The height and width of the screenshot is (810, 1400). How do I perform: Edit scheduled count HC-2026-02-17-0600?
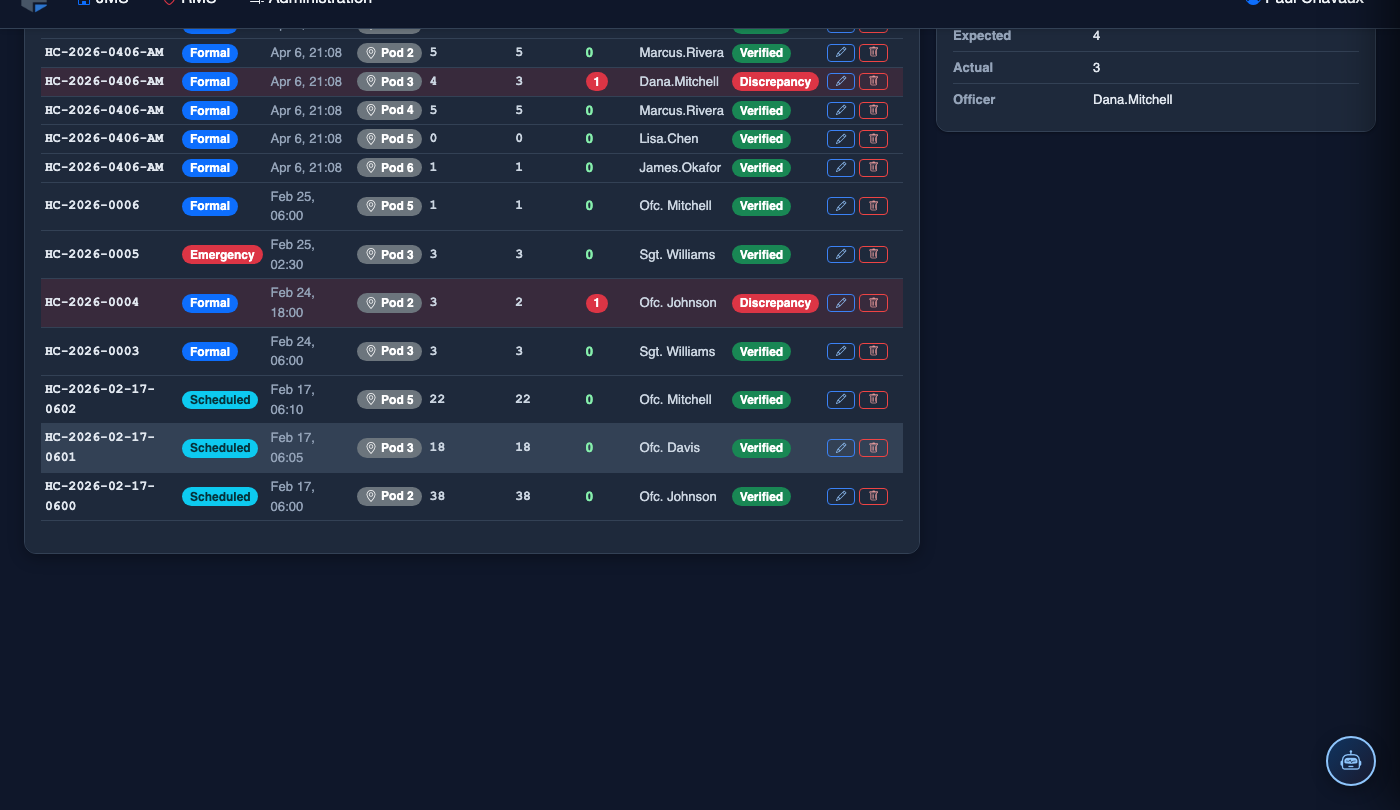point(841,497)
